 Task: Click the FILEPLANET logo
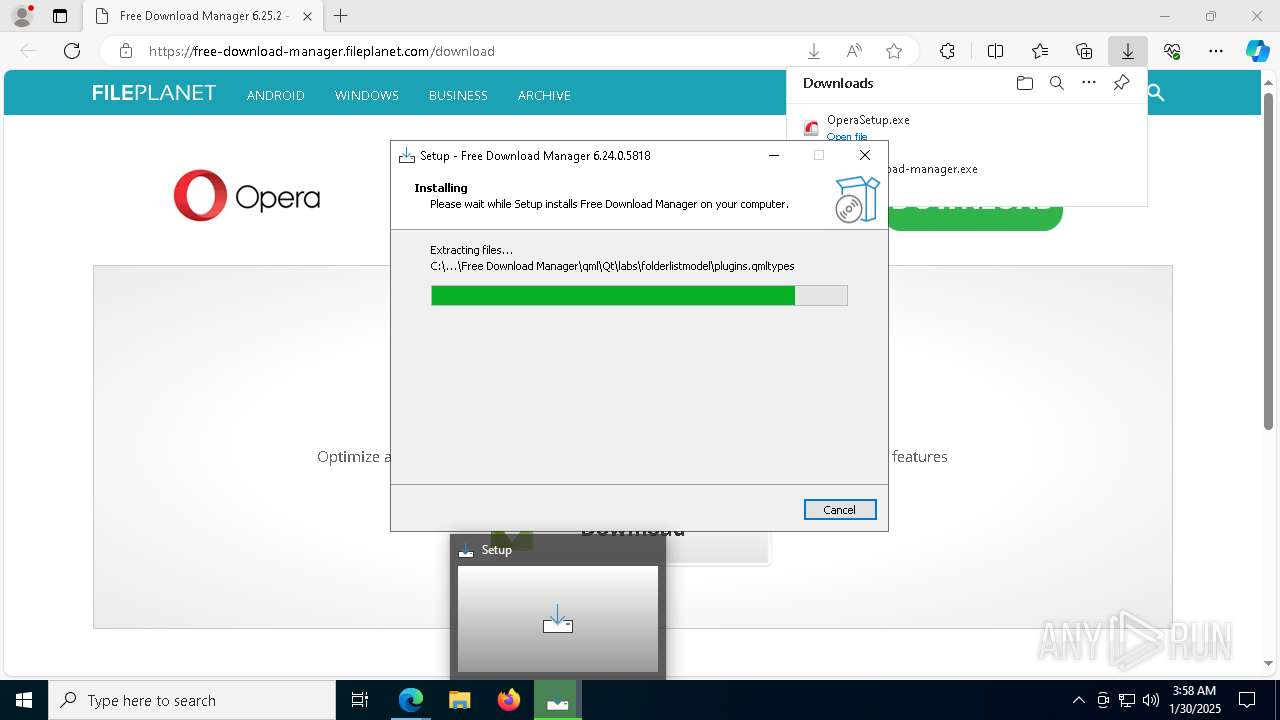(154, 93)
